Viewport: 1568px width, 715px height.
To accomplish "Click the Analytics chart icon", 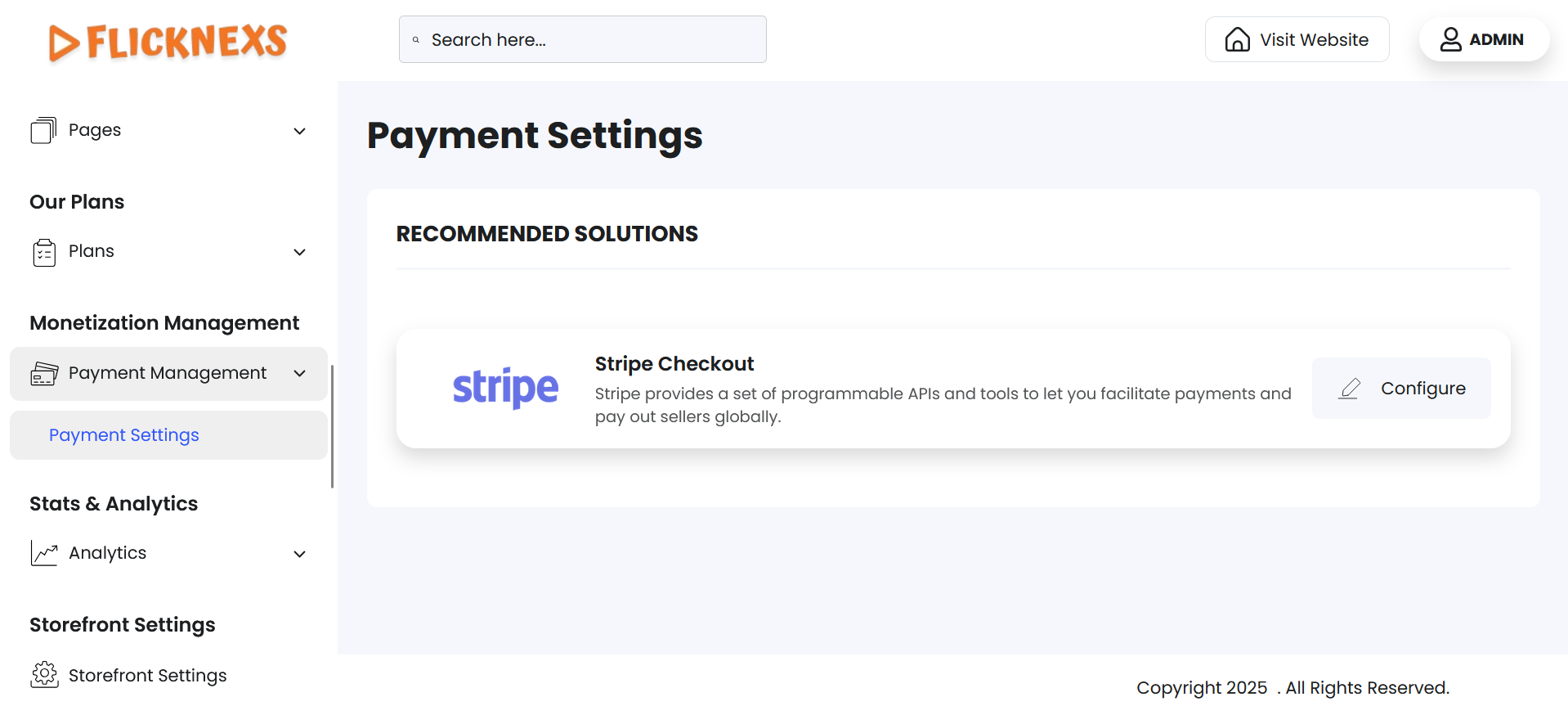I will coord(44,554).
